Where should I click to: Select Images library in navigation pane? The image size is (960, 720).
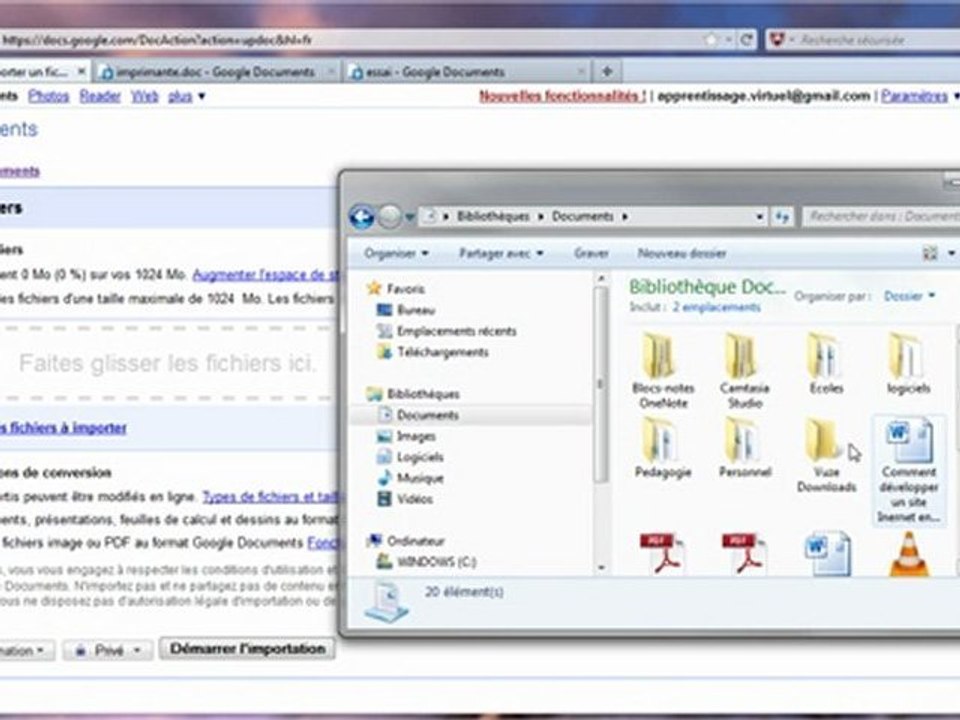416,437
